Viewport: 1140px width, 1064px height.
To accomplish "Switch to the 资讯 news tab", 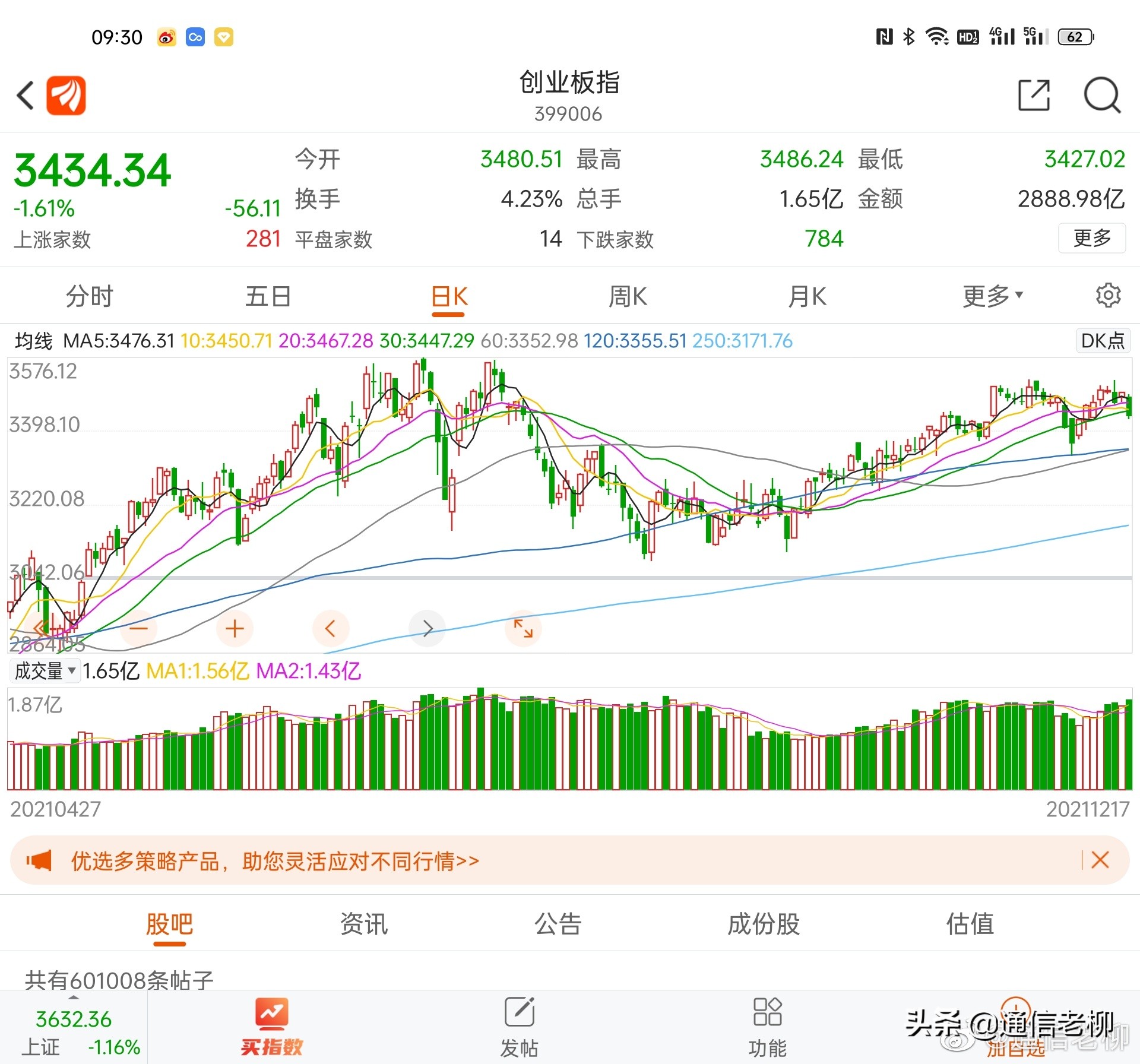I will pyautogui.click(x=363, y=924).
